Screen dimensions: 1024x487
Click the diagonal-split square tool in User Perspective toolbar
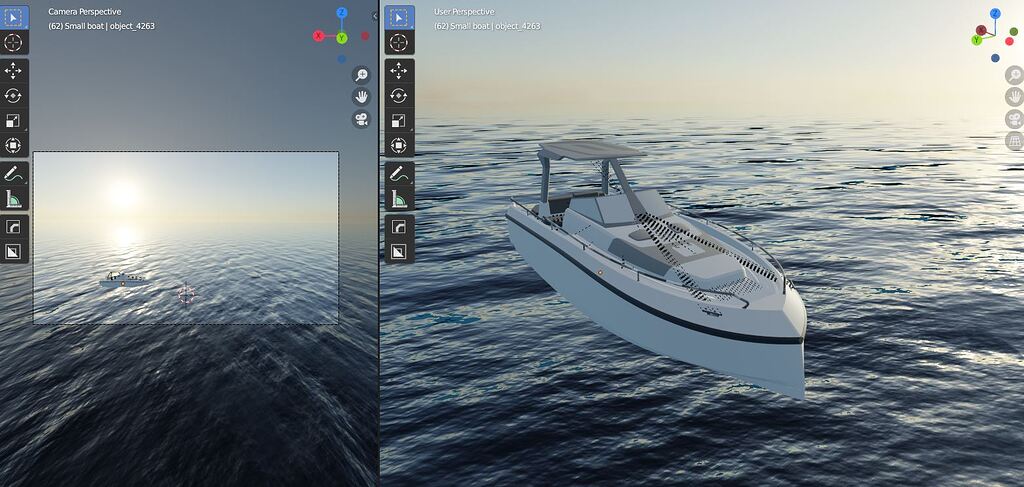click(x=399, y=251)
